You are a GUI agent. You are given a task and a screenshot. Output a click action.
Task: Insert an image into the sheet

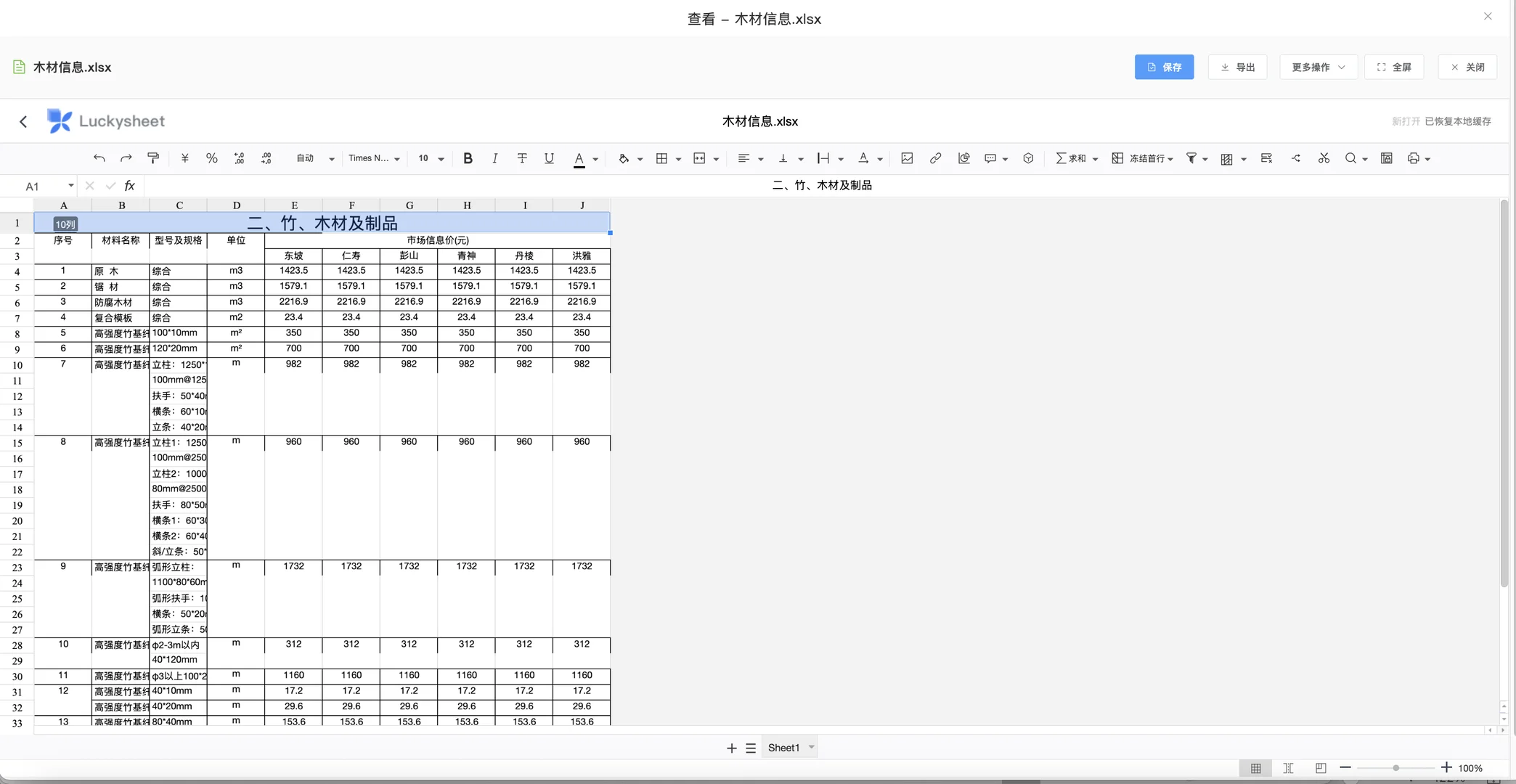[906, 158]
